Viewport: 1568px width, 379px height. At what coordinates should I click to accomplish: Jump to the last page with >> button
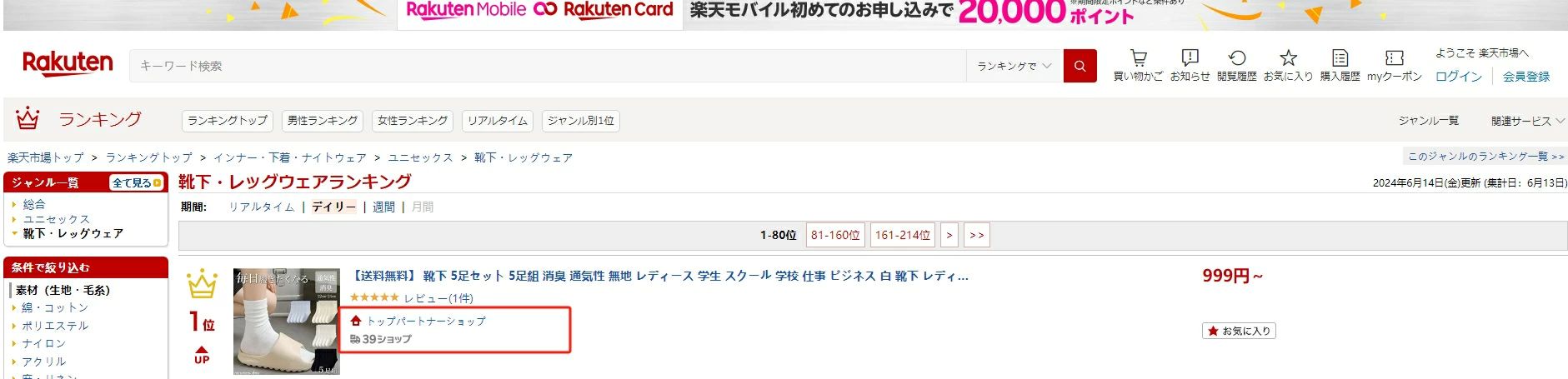click(x=976, y=235)
